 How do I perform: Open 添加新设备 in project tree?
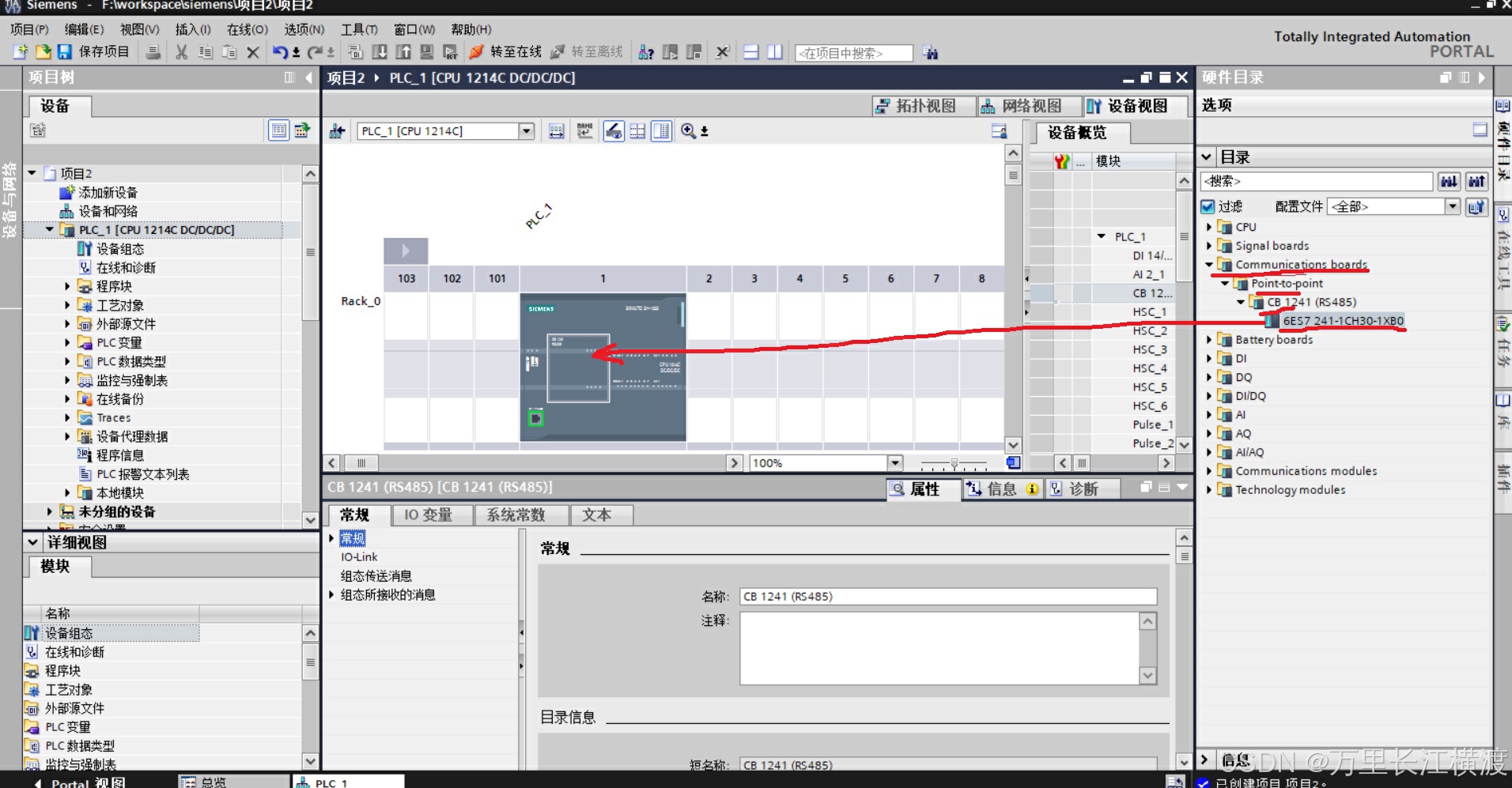pyautogui.click(x=108, y=193)
